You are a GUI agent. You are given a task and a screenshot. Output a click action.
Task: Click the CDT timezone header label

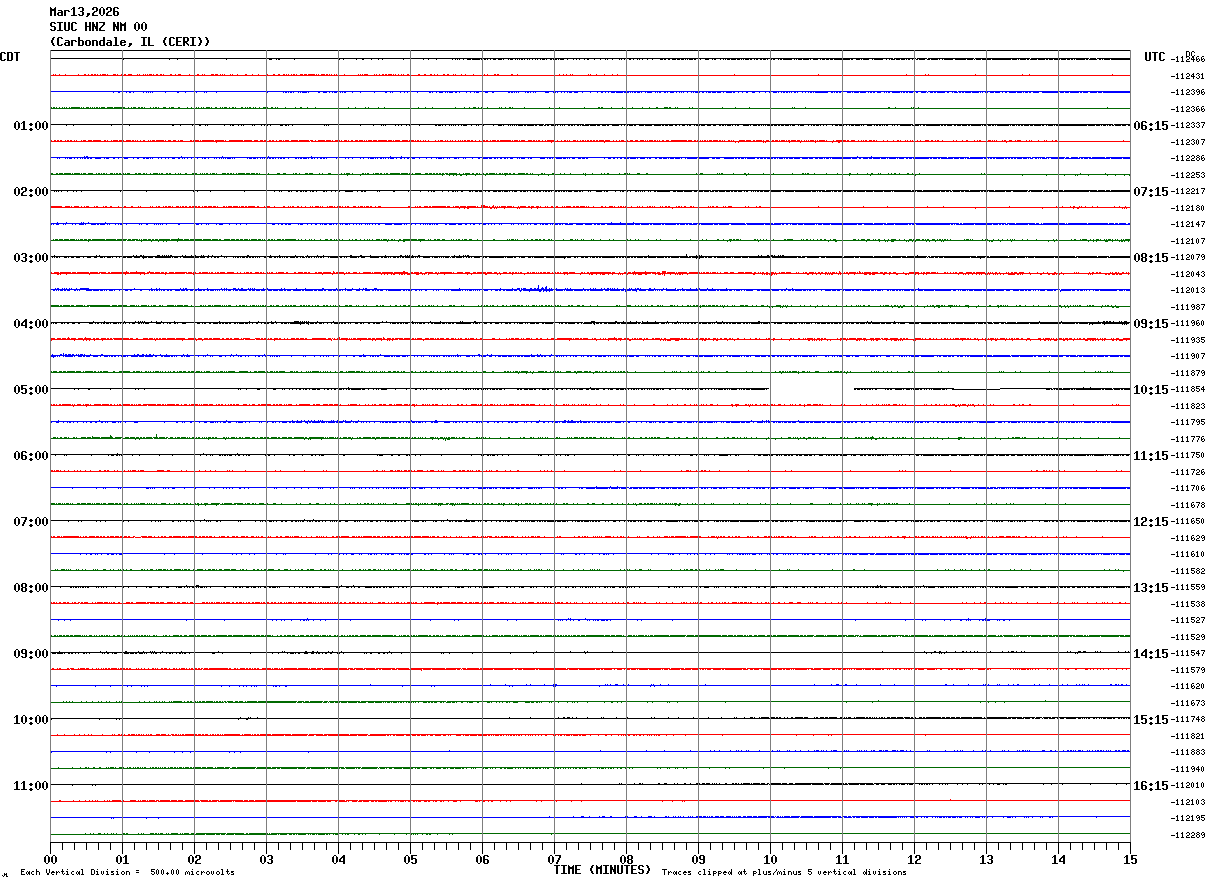[x=10, y=57]
